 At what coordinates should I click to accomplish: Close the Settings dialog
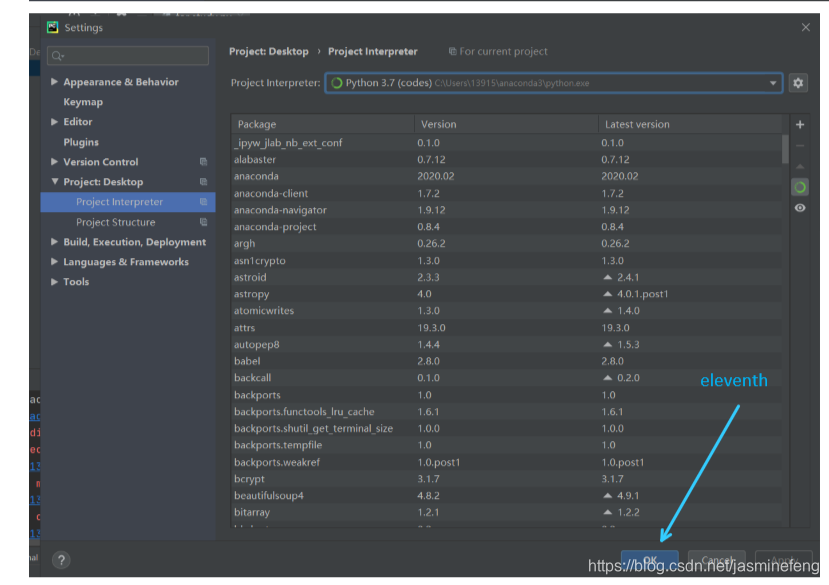[x=805, y=28]
